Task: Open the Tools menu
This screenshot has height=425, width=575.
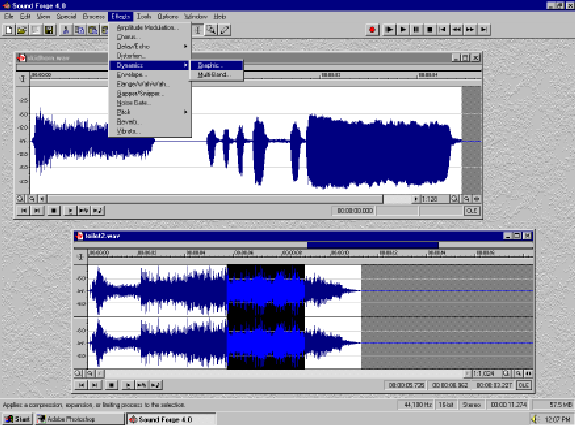Action: click(144, 17)
